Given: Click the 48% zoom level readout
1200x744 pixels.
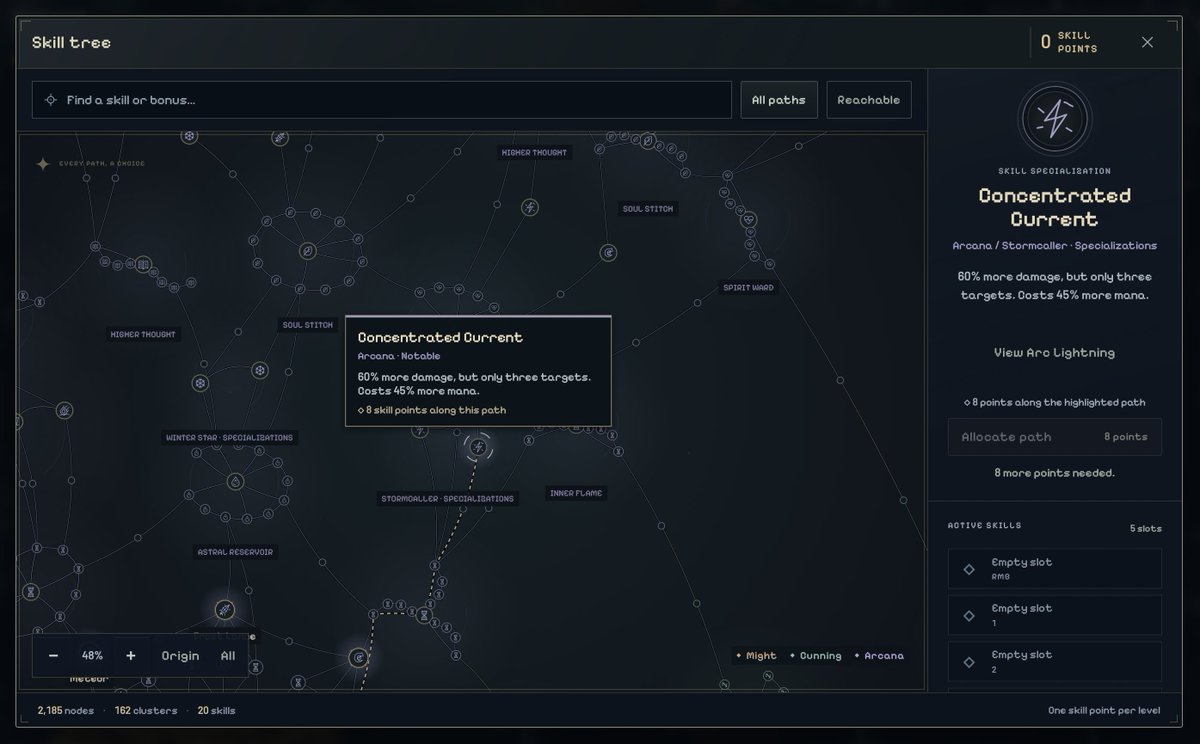Looking at the screenshot, I should click(x=92, y=656).
